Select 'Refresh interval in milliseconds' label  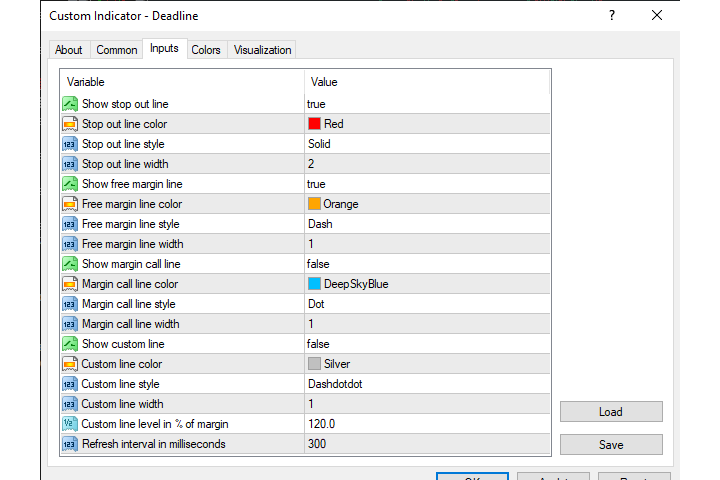pyautogui.click(x=153, y=444)
